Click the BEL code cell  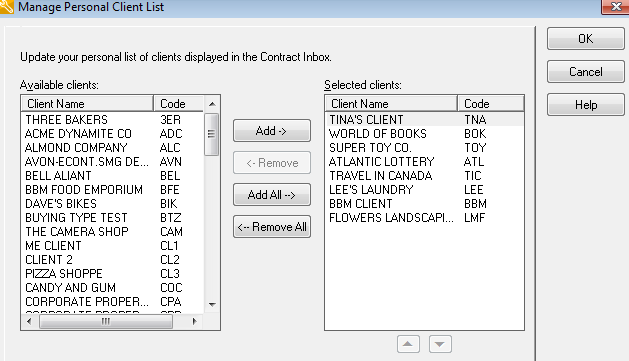tap(170, 176)
